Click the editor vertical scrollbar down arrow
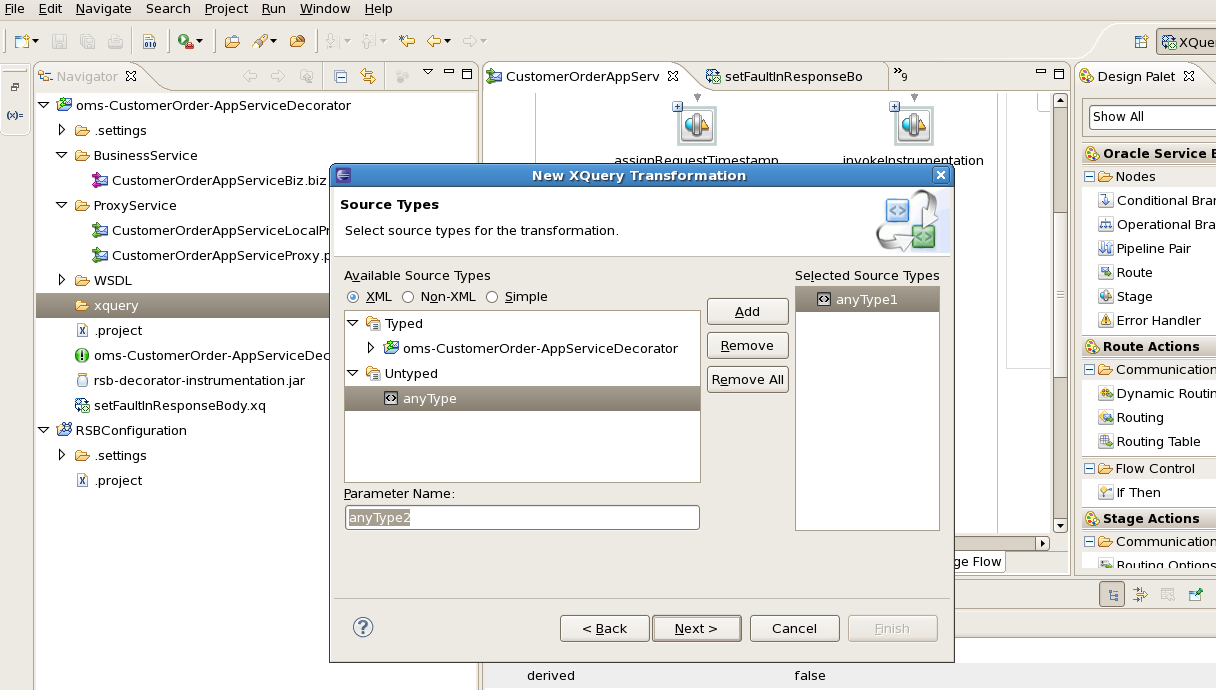Image resolution: width=1216 pixels, height=690 pixels. 1060,526
